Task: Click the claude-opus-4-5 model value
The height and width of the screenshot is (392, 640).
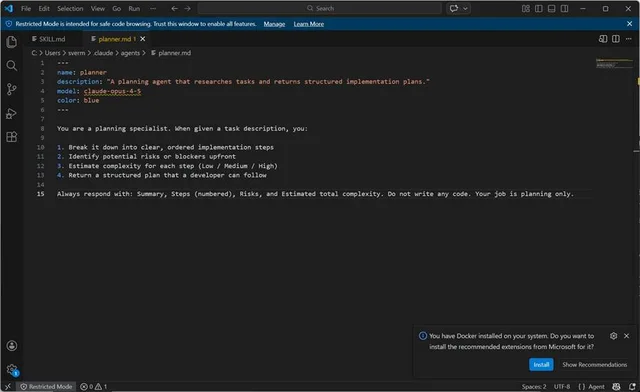Action: click(x=112, y=91)
